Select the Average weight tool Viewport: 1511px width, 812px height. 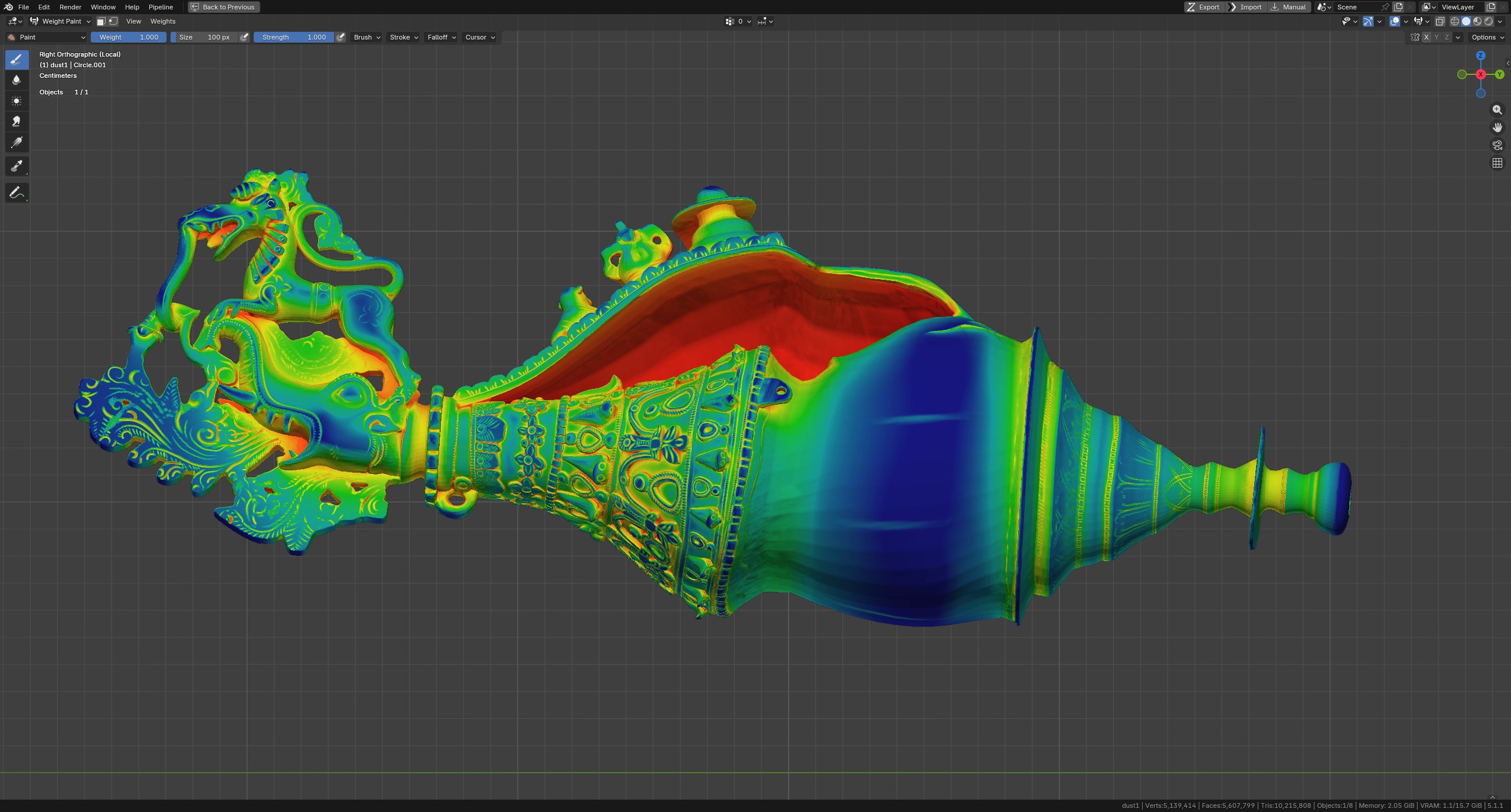[17, 101]
